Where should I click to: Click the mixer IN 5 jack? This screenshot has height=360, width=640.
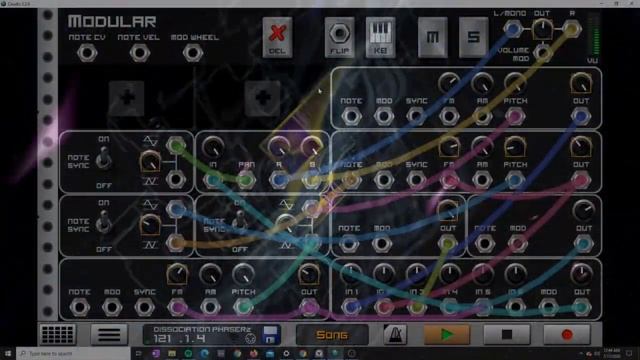(482, 307)
